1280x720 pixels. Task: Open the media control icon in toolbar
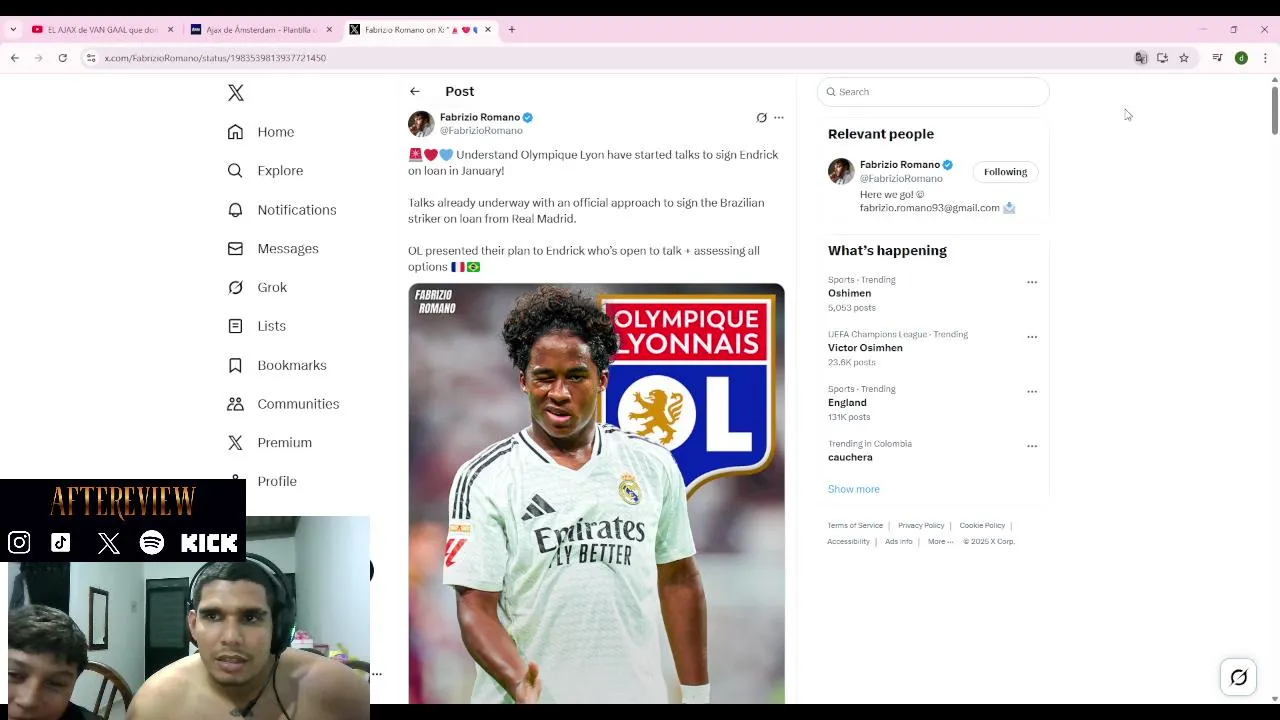coord(1217,58)
